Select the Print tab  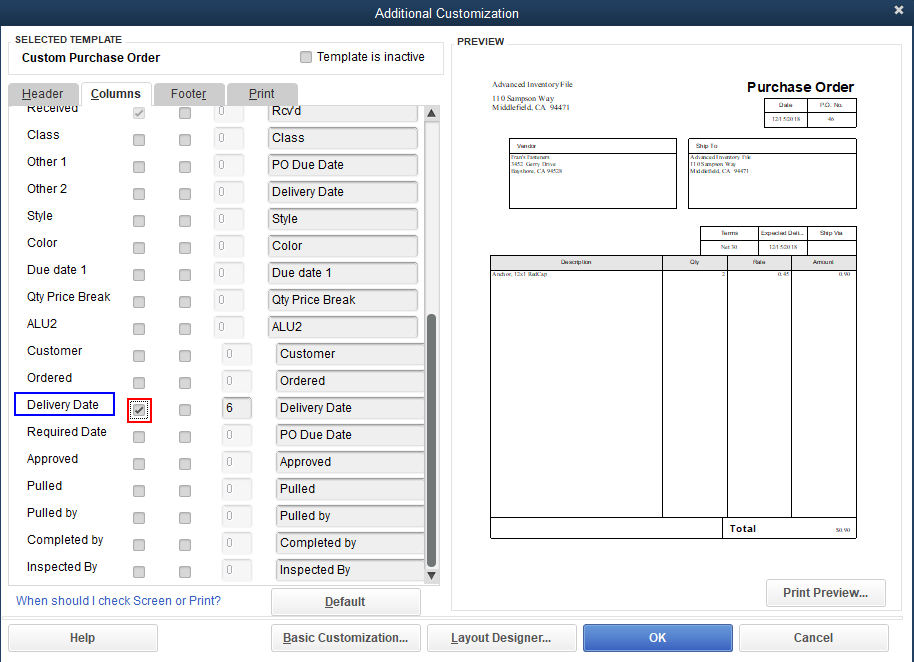click(262, 94)
